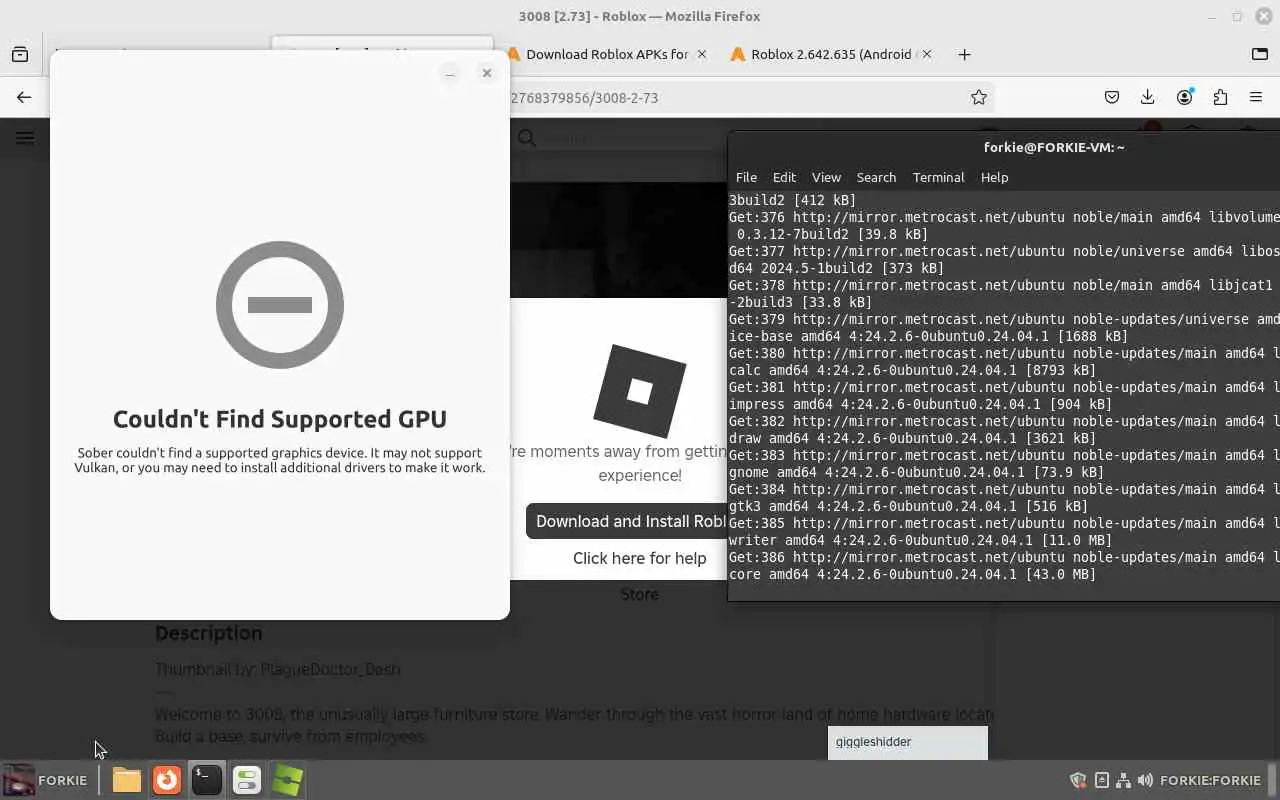Open terminal from taskbar icon
1280x800 pixels.
tap(207, 780)
